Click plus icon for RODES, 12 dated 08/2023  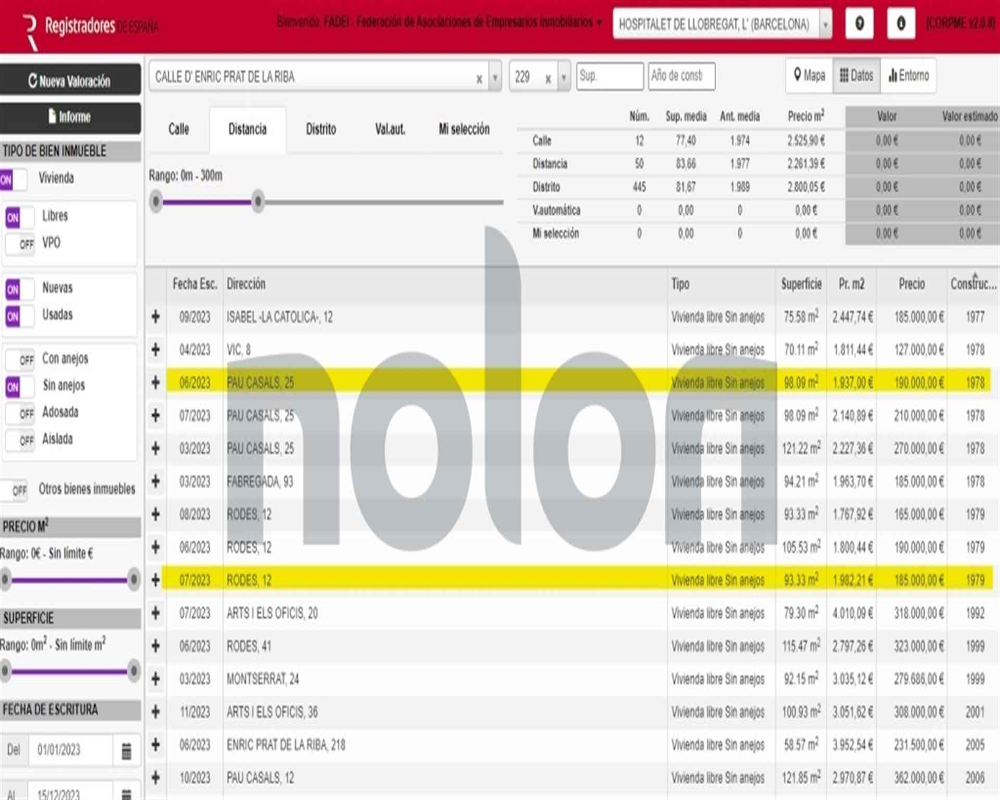pos(156,514)
